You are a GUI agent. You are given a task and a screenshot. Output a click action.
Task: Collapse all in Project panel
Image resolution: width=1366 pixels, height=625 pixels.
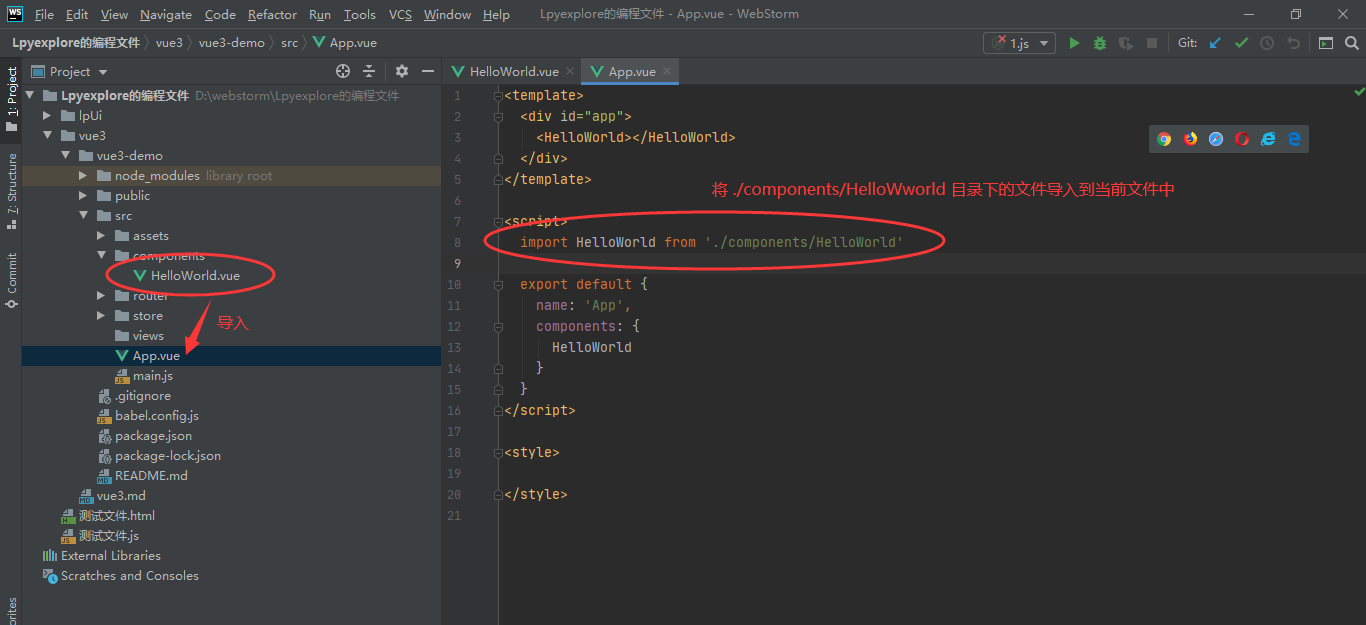(369, 71)
